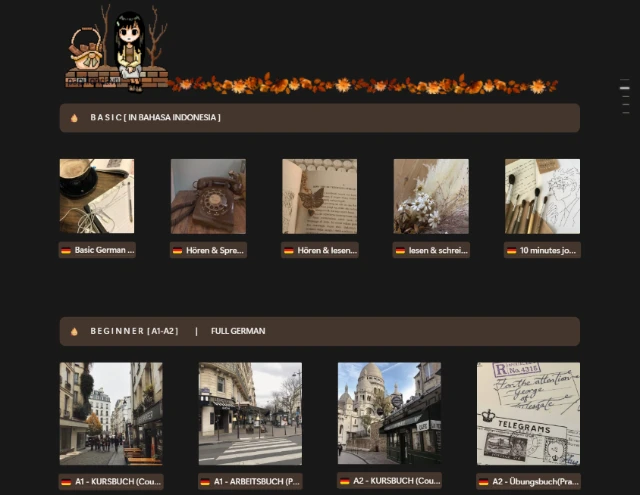Click the paint brushes and sketch thumbnail
640x495 pixels.
click(x=542, y=196)
